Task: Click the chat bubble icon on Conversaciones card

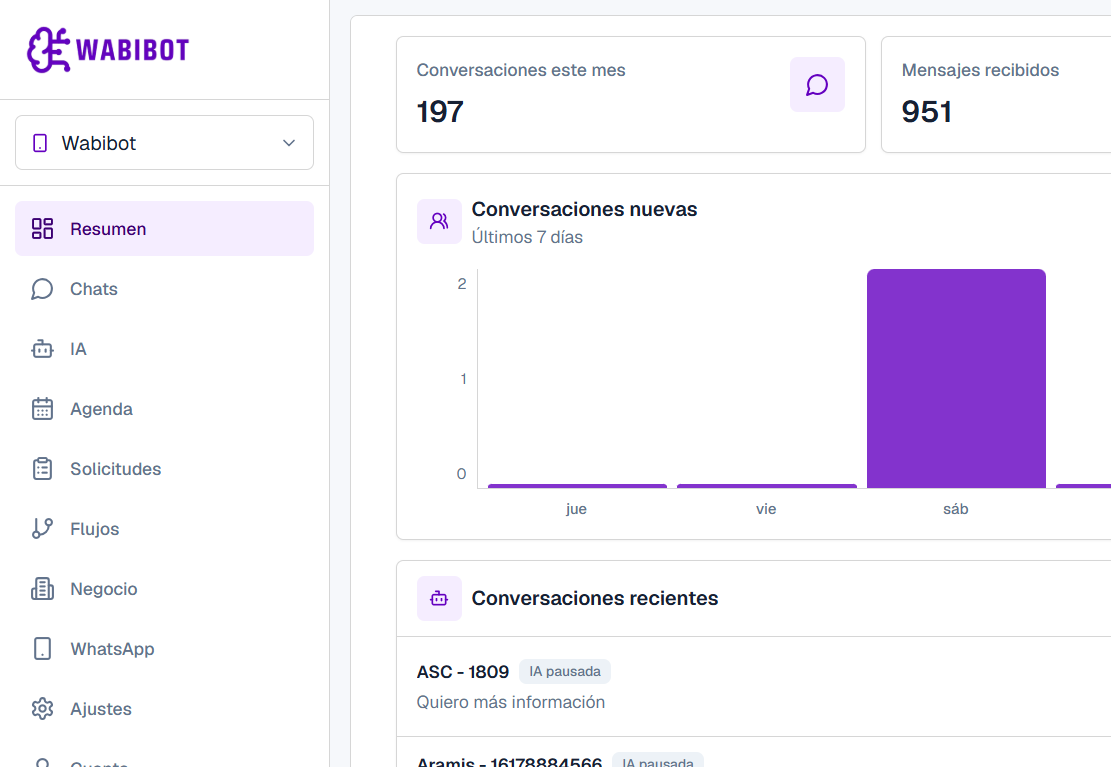Action: (x=817, y=84)
